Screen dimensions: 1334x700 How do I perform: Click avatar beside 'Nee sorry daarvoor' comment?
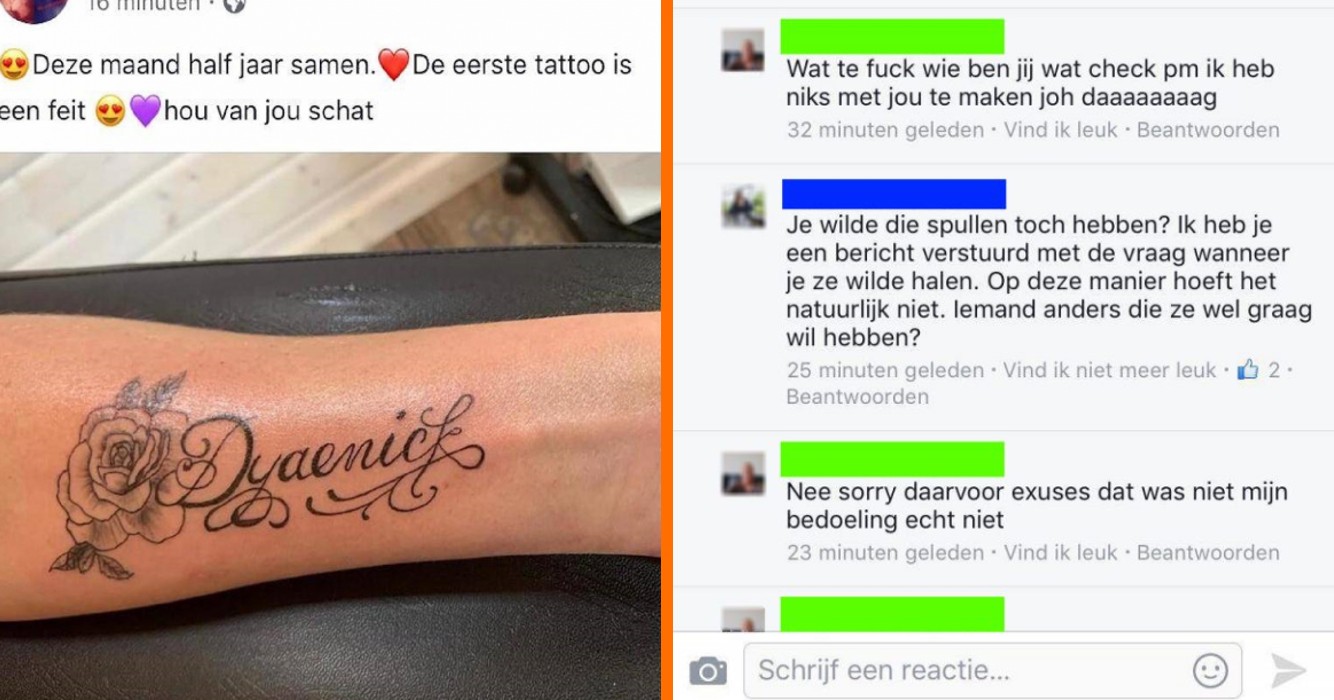pyautogui.click(x=743, y=474)
